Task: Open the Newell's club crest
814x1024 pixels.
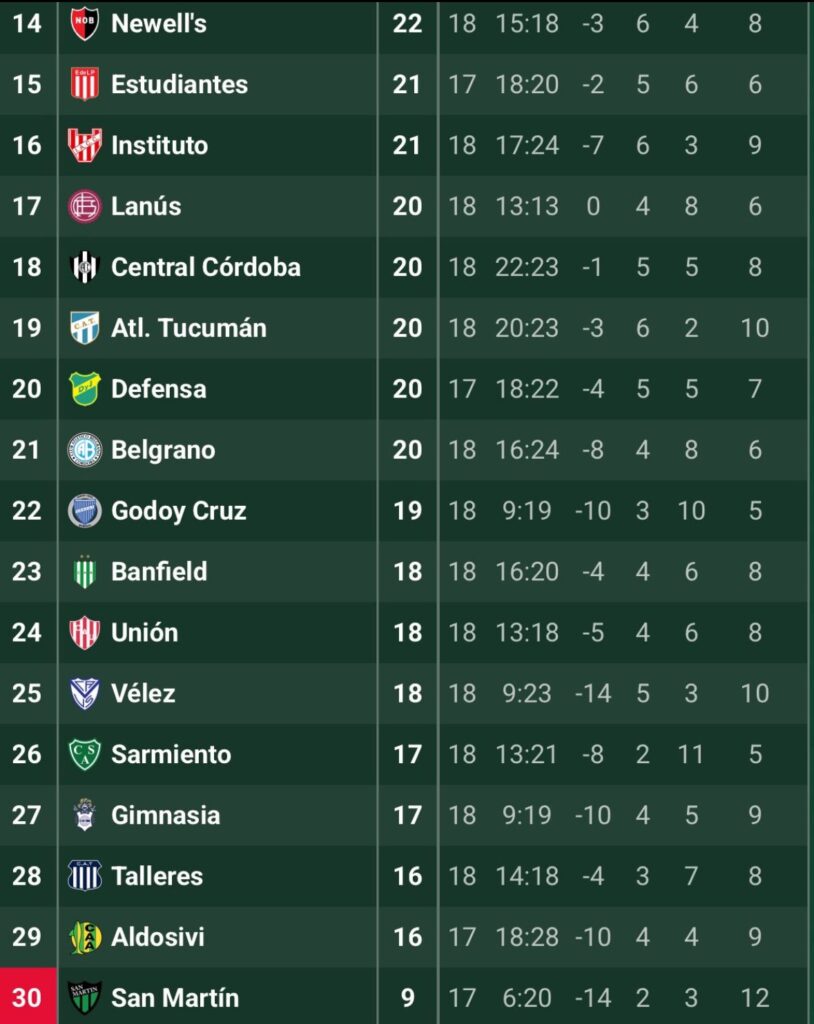Action: pyautogui.click(x=84, y=24)
